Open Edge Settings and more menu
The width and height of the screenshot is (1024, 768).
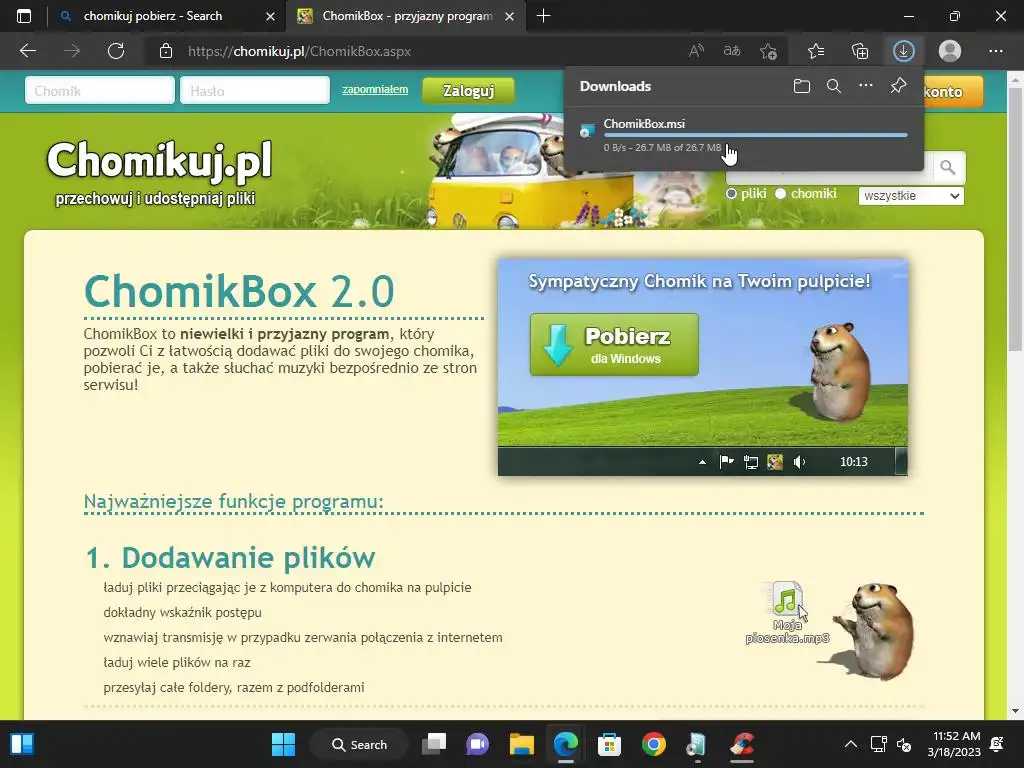tap(996, 51)
